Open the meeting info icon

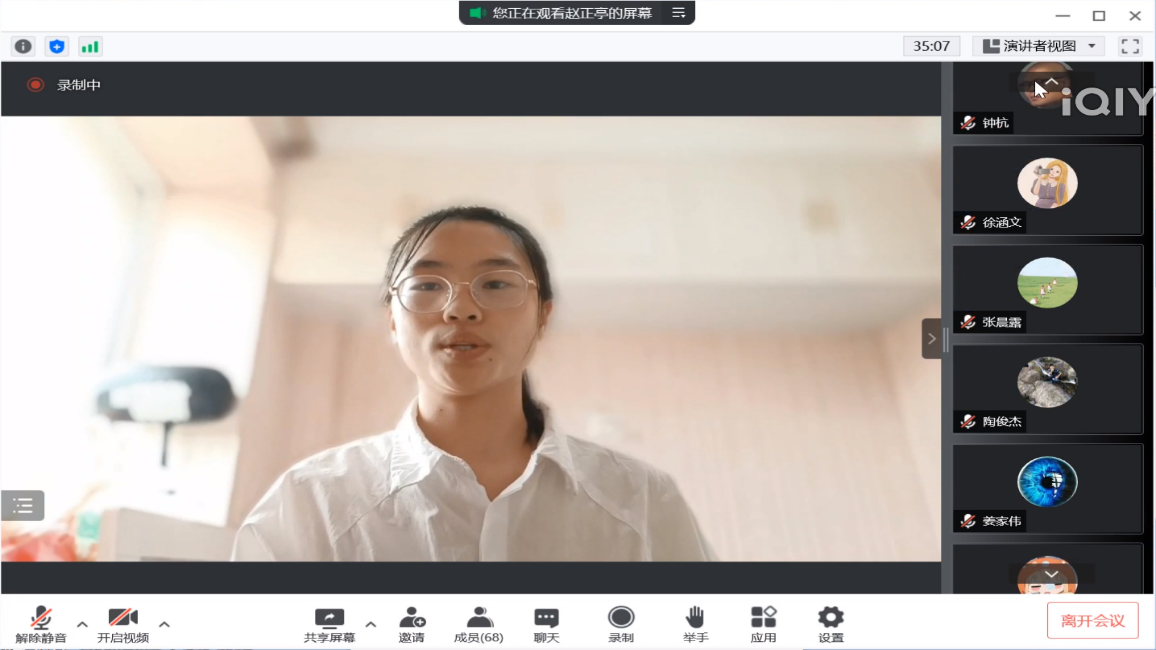(x=23, y=46)
